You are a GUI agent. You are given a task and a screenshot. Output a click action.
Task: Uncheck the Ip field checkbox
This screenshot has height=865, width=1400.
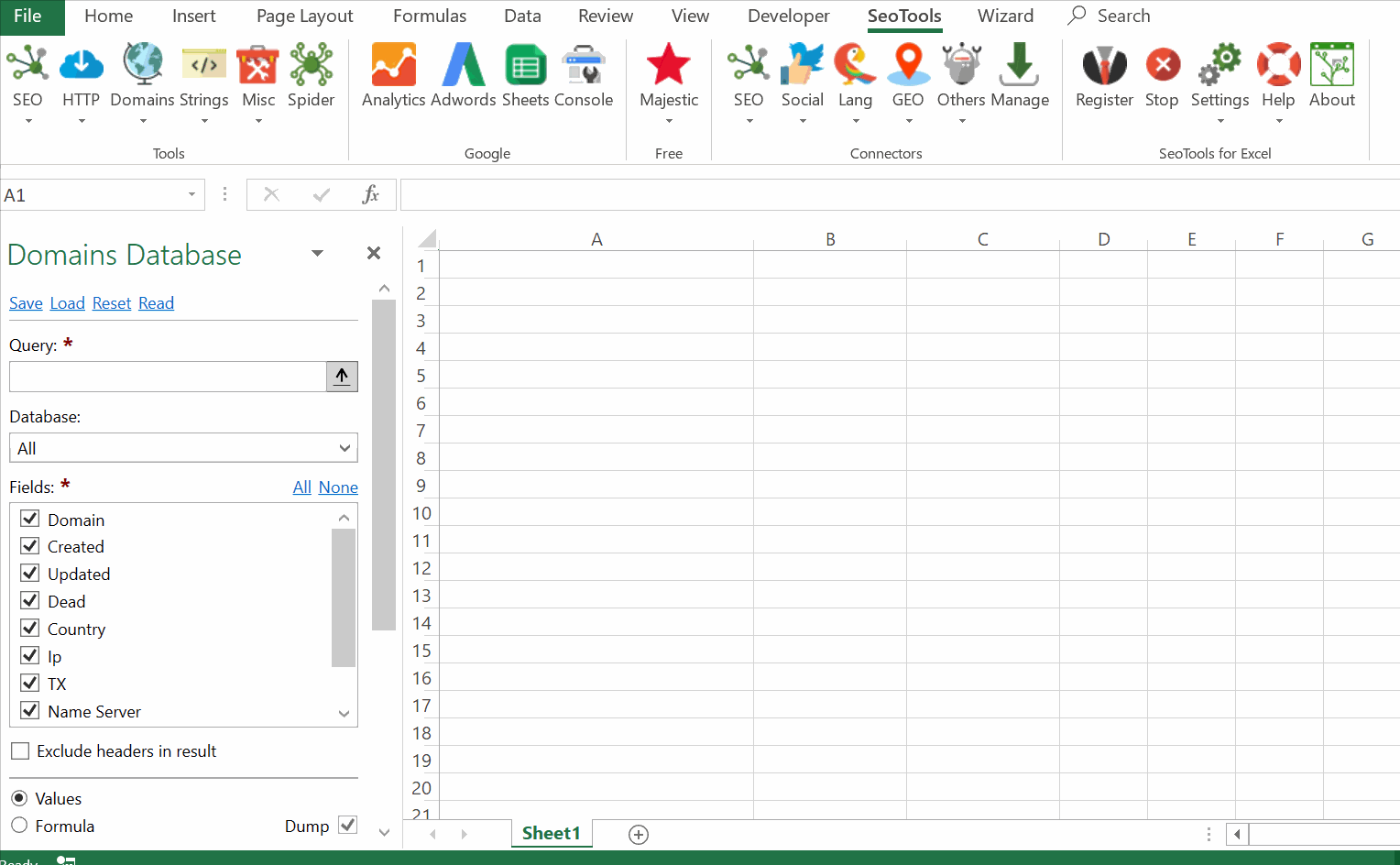coord(30,656)
